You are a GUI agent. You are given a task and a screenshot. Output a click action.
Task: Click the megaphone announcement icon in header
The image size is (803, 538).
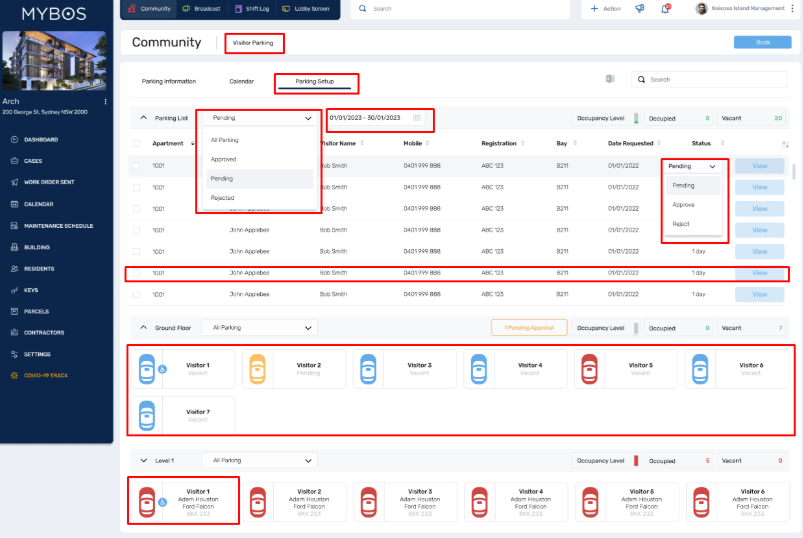[639, 8]
